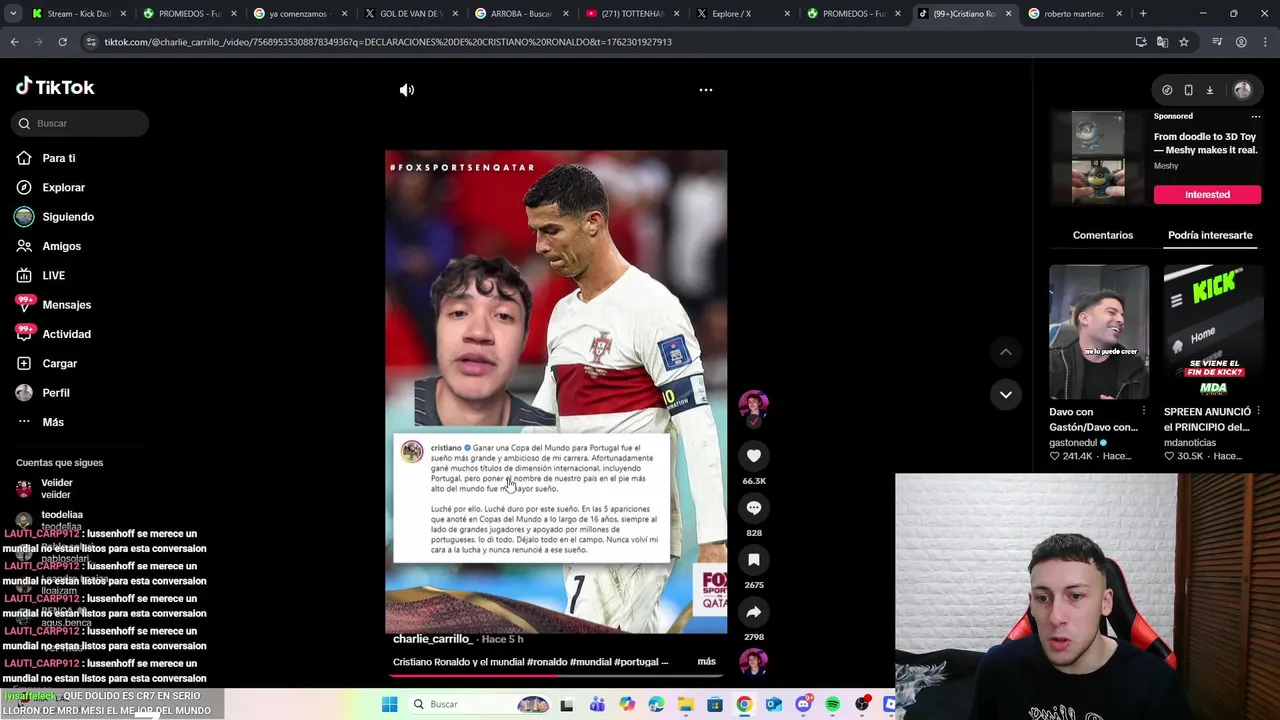
Task: Open the spinning sound disc avatar
Action: click(753, 662)
